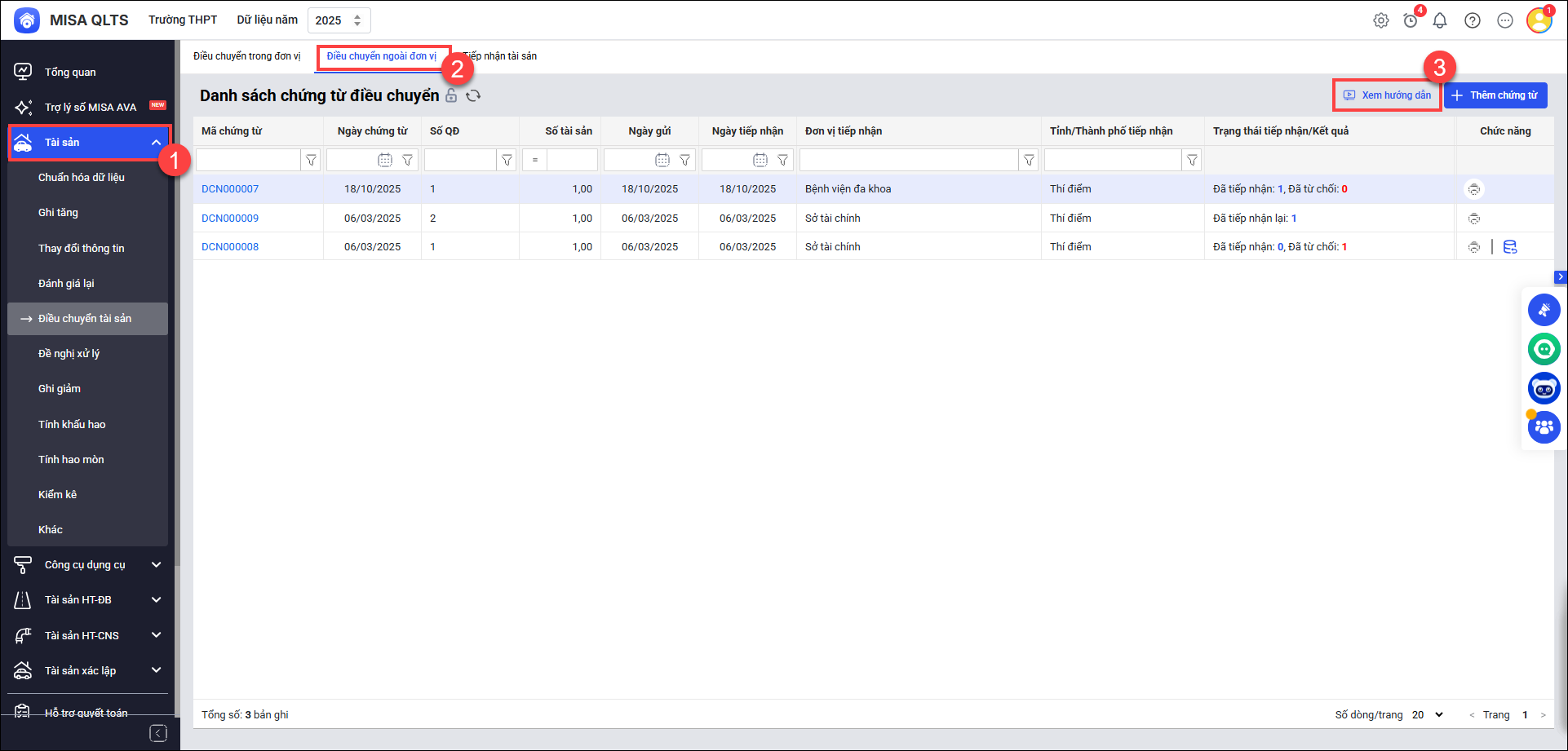Click the Đơn vị tiếp nhận filter field
Viewport: 1568px width, 751px height.
point(909,161)
